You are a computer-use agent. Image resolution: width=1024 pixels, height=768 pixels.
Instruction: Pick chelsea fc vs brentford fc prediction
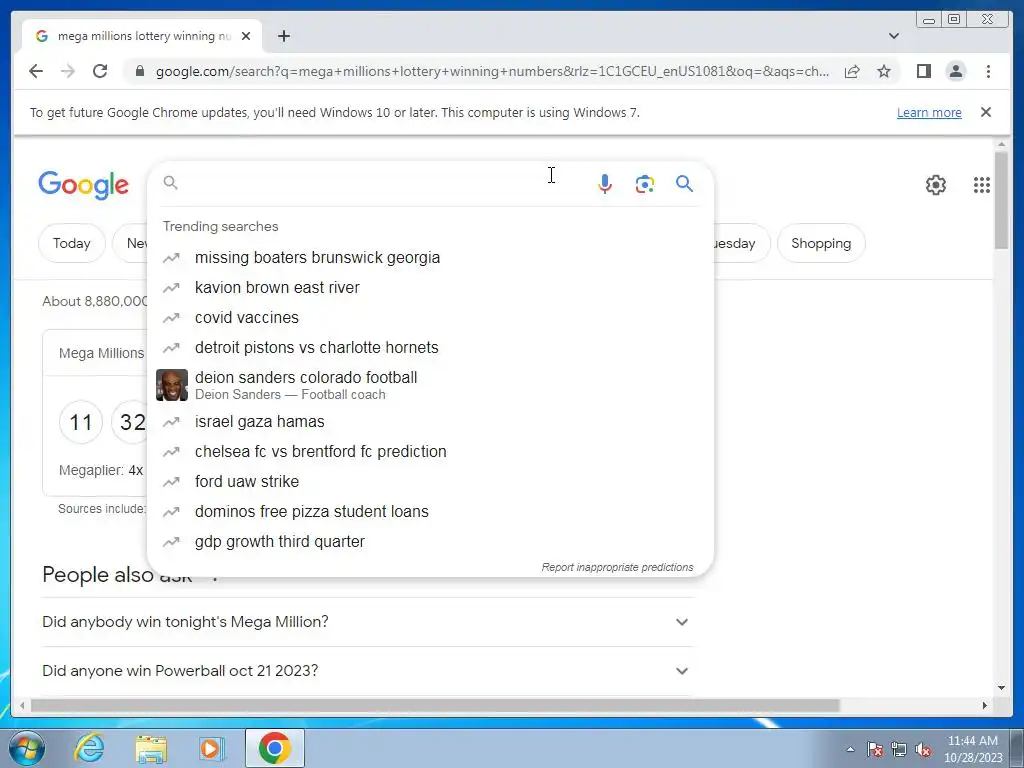click(x=431, y=451)
